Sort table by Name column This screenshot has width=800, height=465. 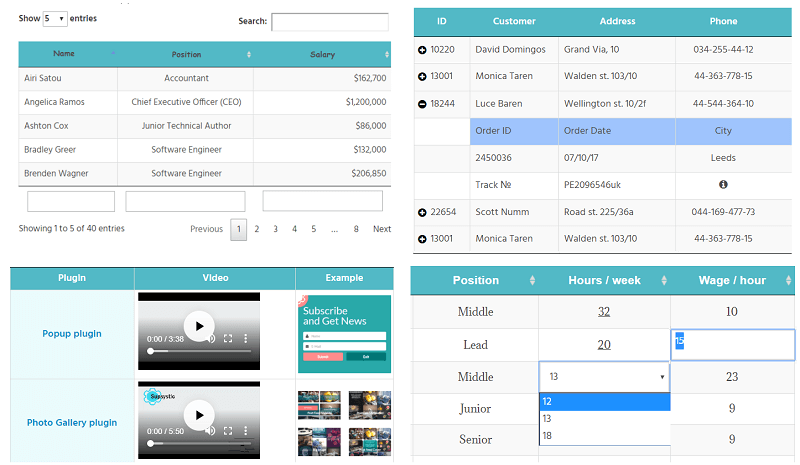click(x=68, y=54)
